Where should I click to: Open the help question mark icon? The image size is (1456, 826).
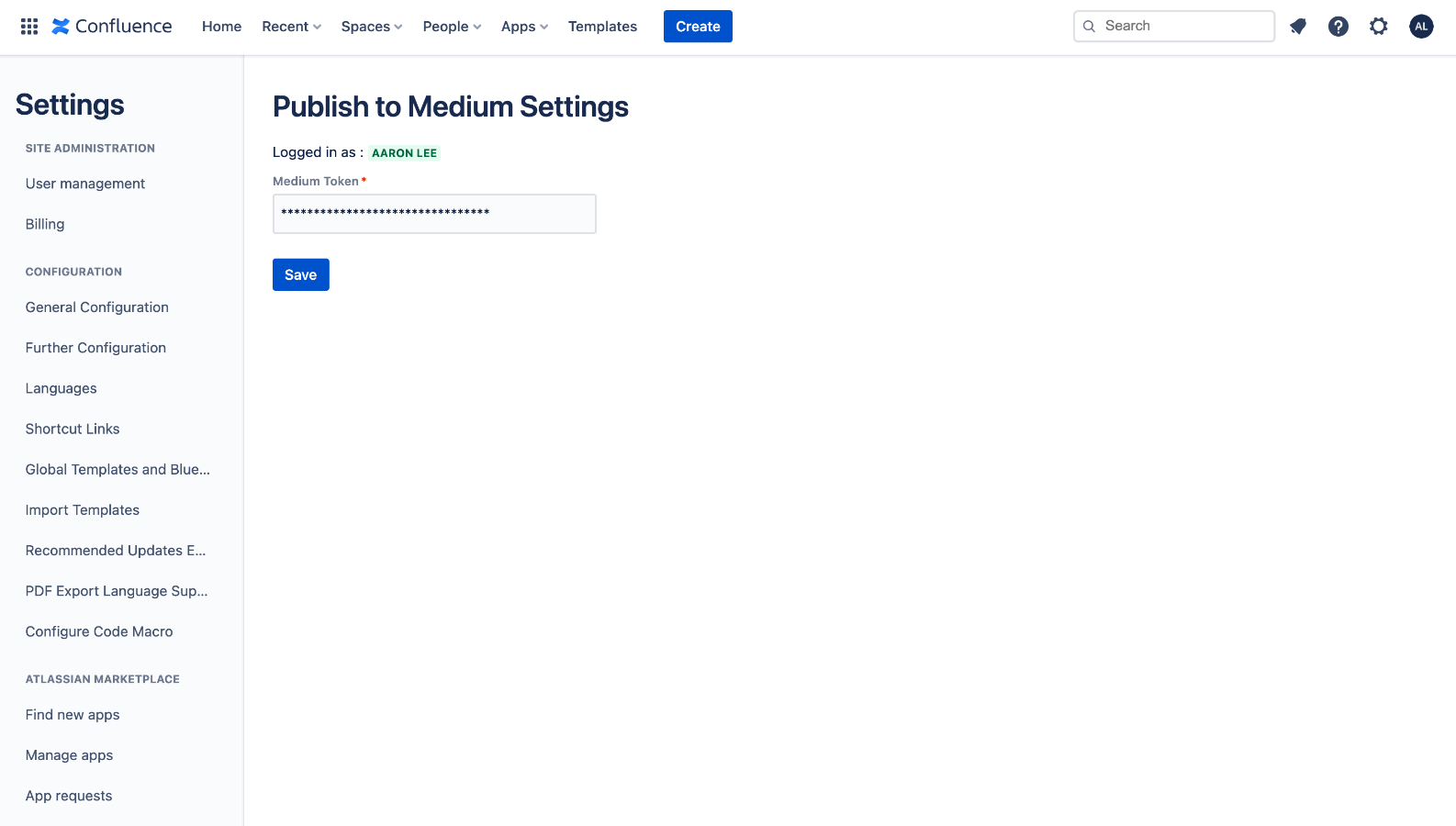click(x=1338, y=27)
